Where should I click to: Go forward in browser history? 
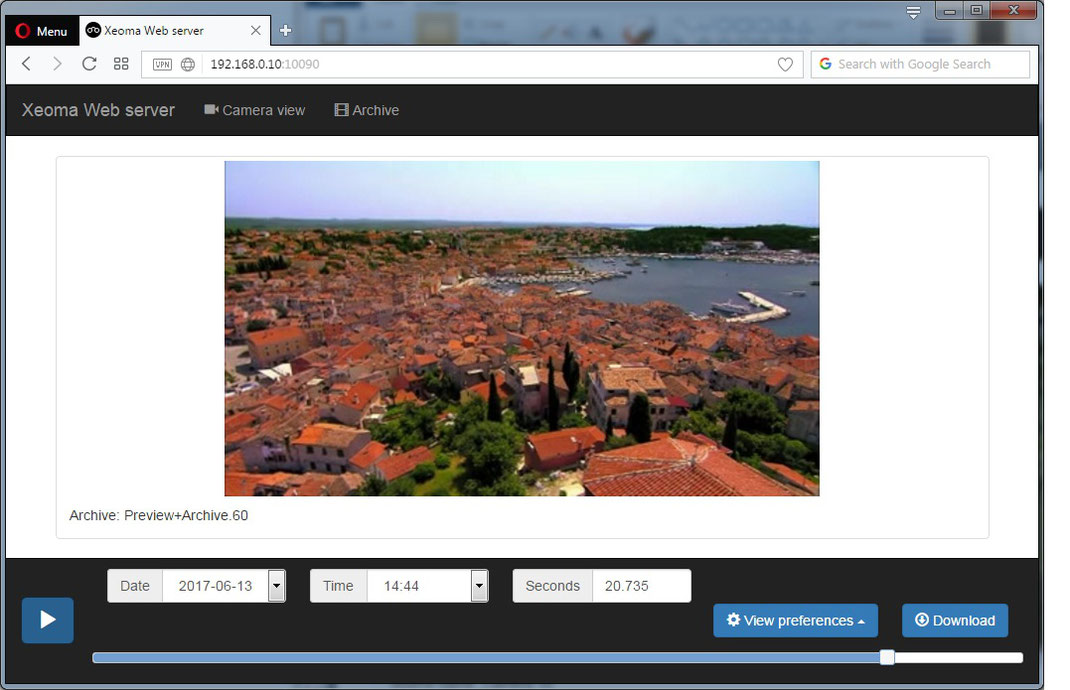pyautogui.click(x=57, y=64)
